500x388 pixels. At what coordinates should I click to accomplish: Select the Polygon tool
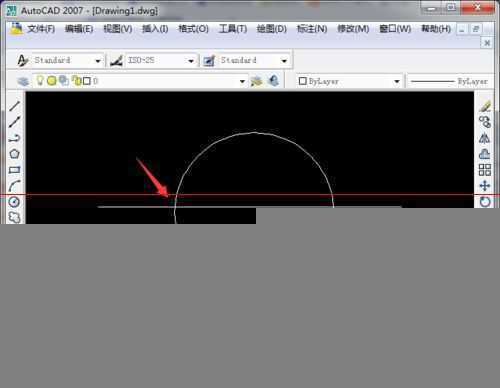tap(14, 154)
